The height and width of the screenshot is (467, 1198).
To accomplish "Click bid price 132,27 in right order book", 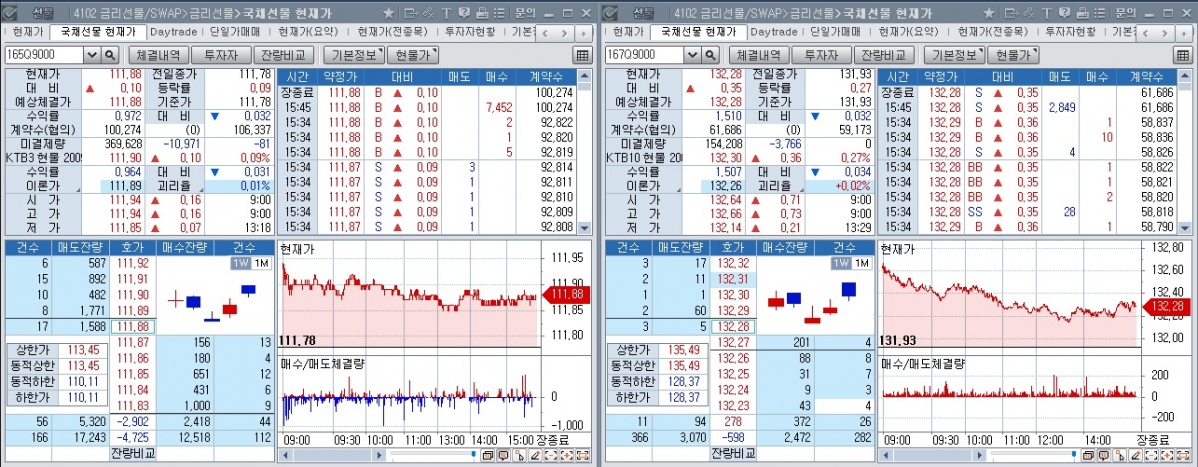I will click(732, 342).
